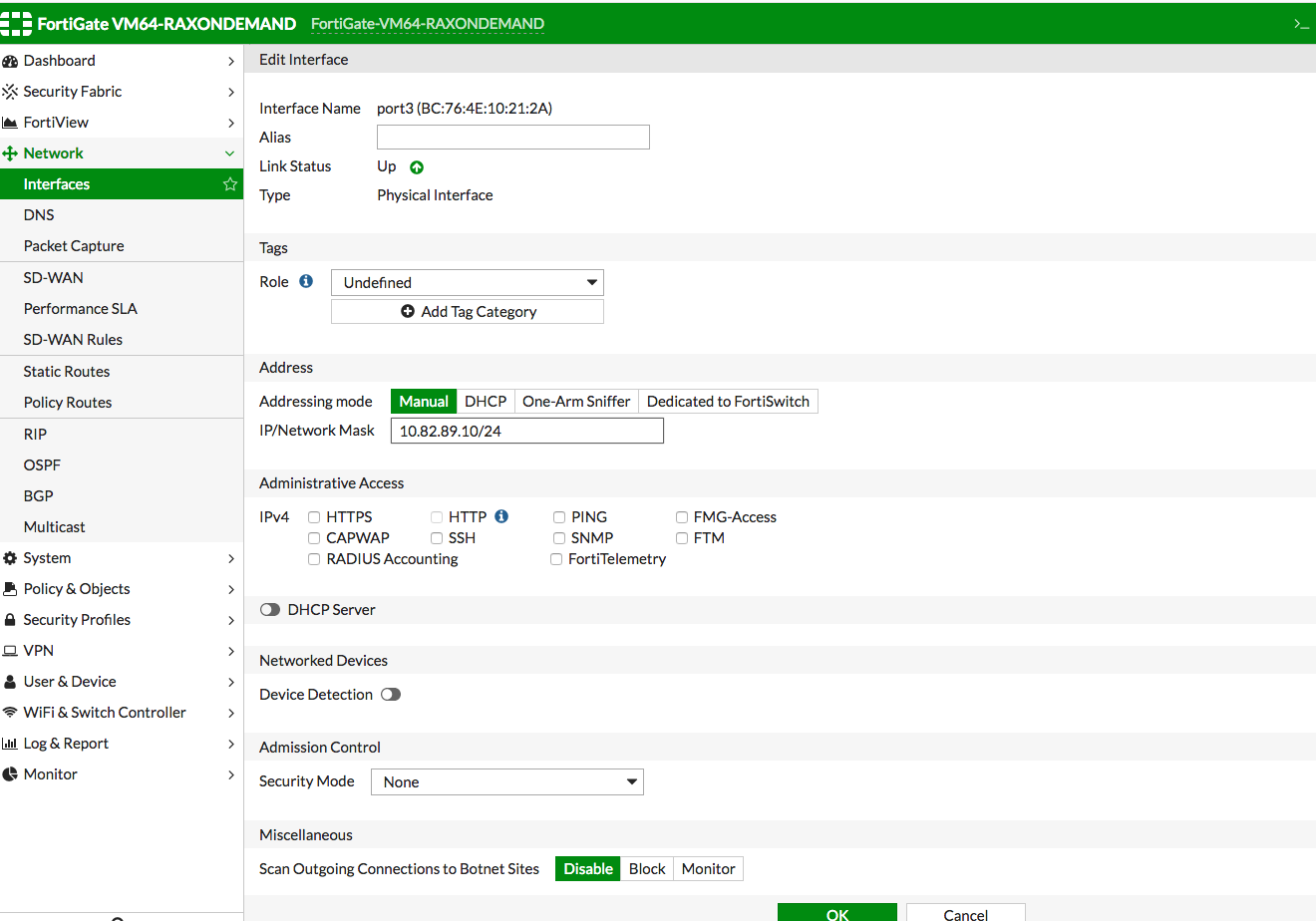The height and width of the screenshot is (921, 1316).
Task: Check the RADIUS Accounting checkbox
Action: click(x=314, y=559)
